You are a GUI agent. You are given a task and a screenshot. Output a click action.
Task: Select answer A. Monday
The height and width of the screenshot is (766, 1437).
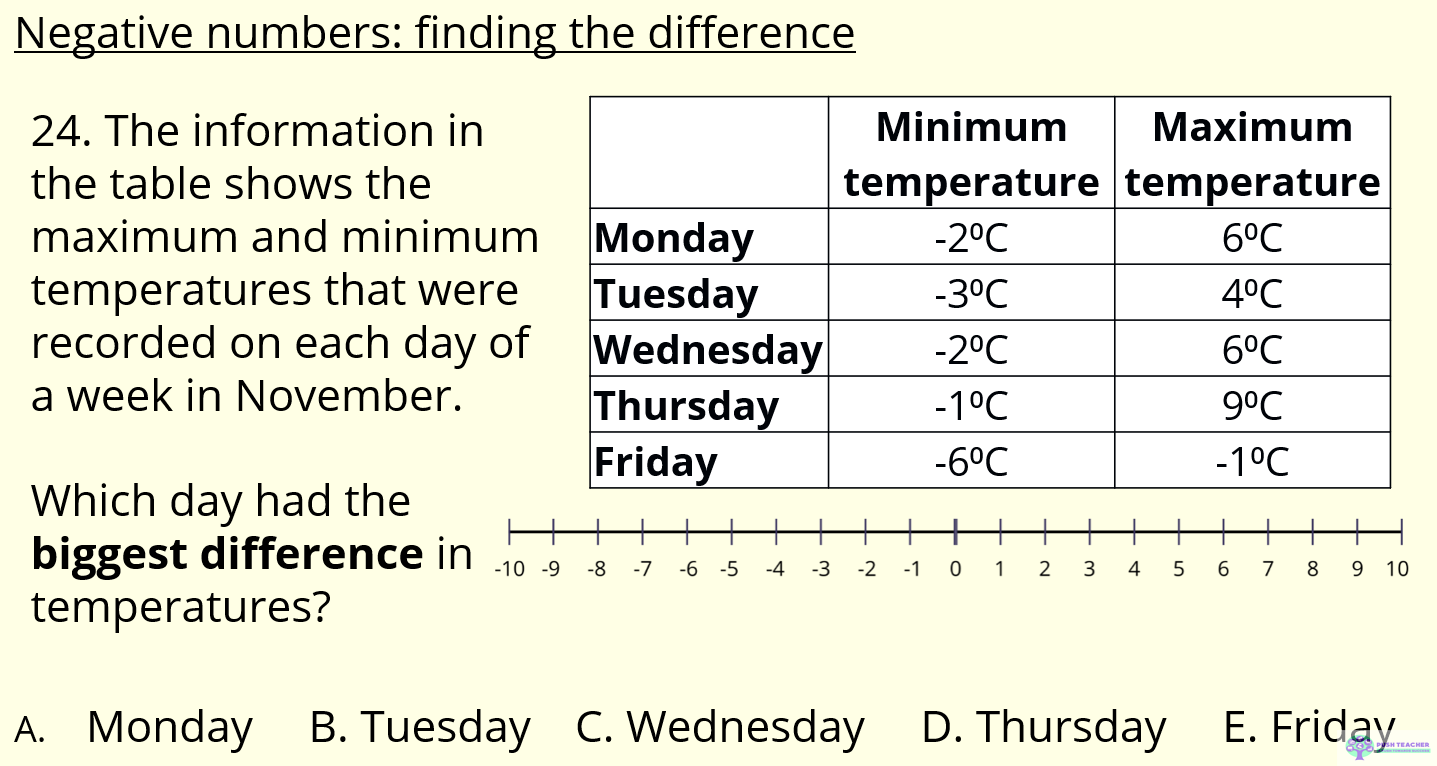134,728
